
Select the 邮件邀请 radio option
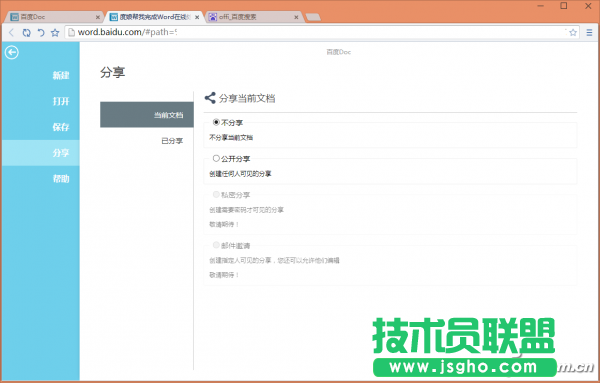(216, 245)
